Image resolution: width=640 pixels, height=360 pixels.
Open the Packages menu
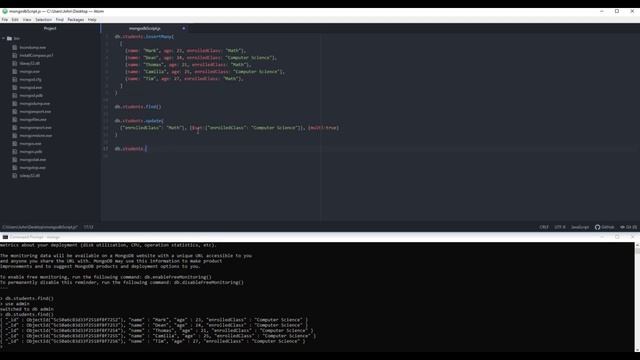(x=76, y=20)
